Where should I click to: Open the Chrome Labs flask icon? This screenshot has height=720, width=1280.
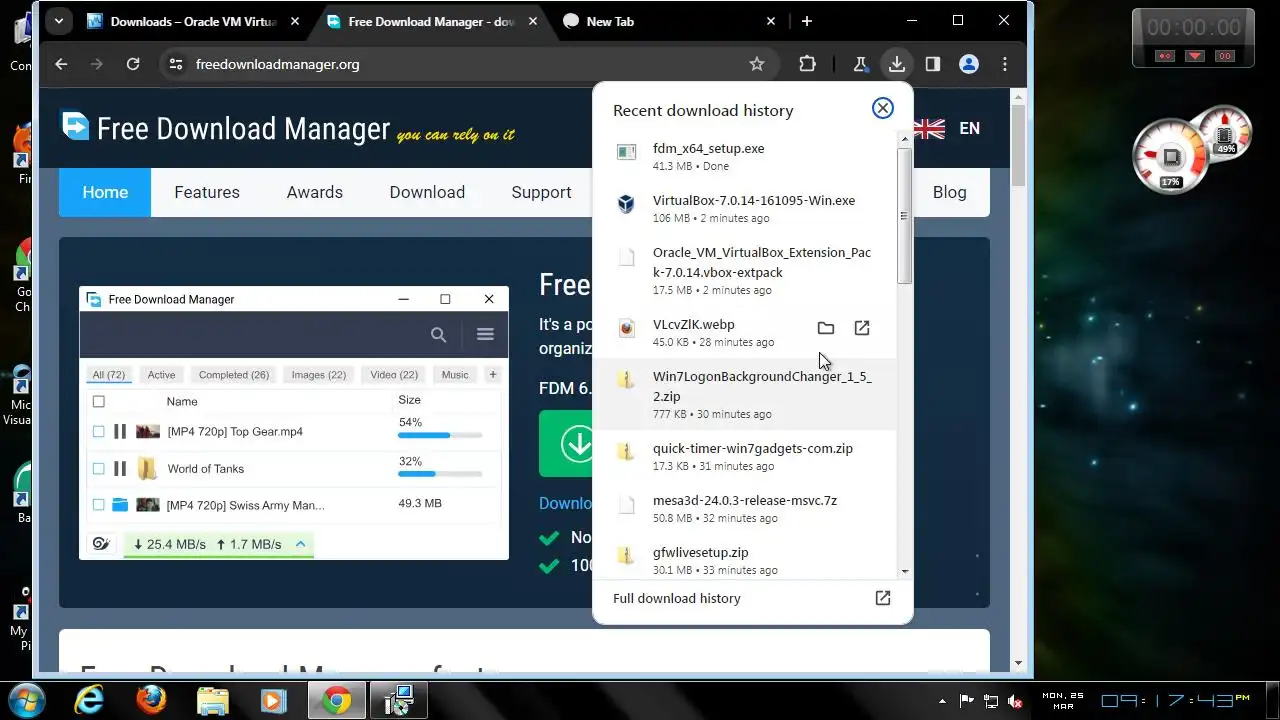pyautogui.click(x=859, y=64)
